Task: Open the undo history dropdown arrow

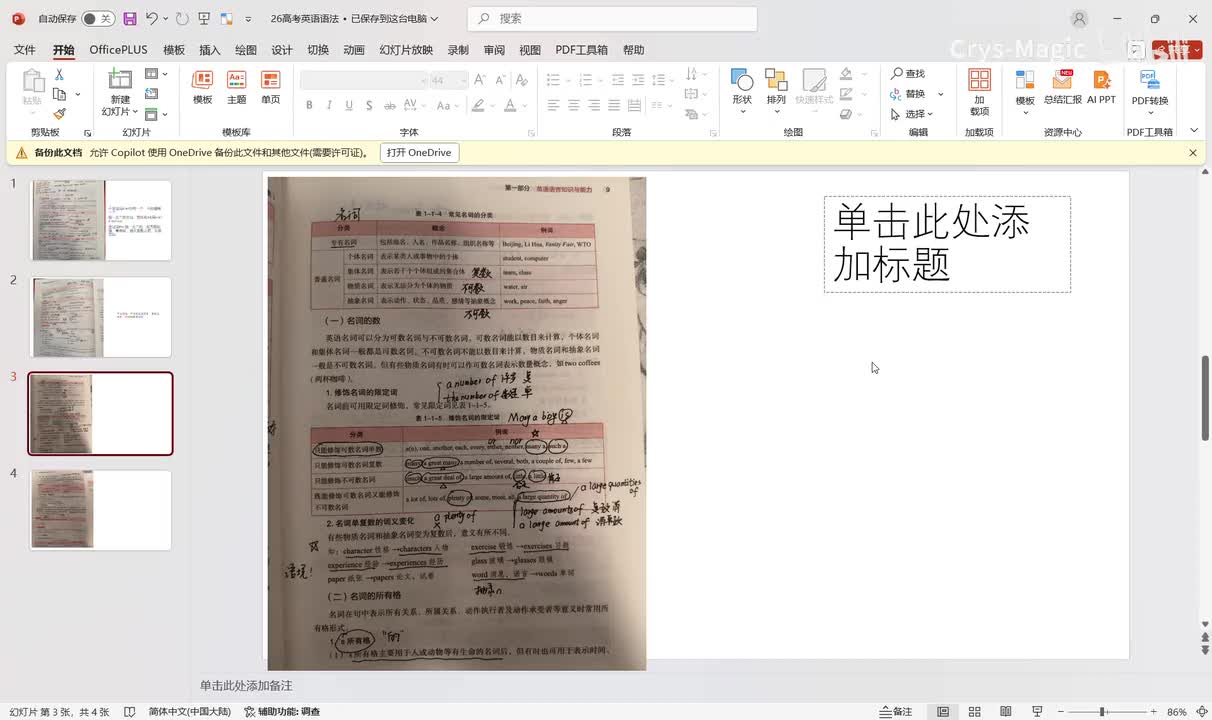Action: click(x=165, y=19)
